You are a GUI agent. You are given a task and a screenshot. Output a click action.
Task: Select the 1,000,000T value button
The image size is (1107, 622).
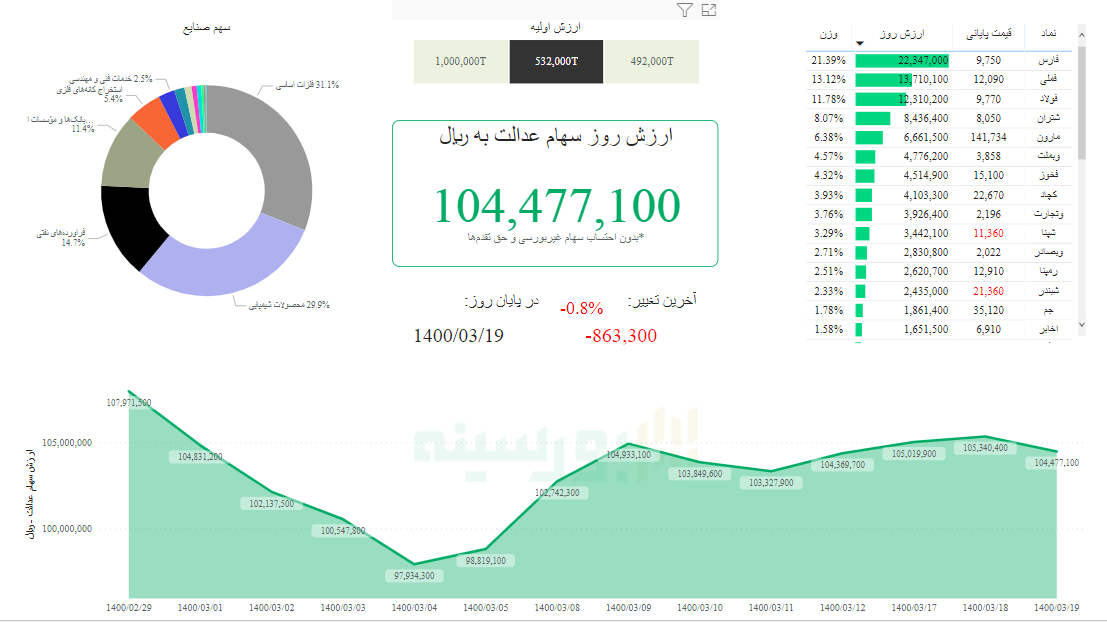click(x=462, y=61)
